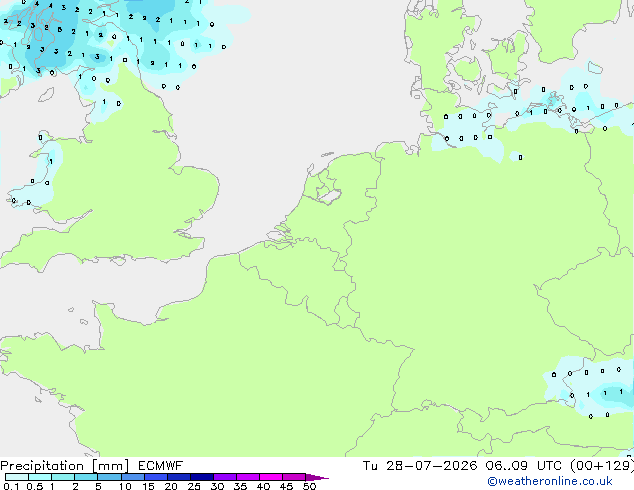Pick the 30–35 mm legend swatch
This screenshot has height=490, width=634.
click(224, 477)
